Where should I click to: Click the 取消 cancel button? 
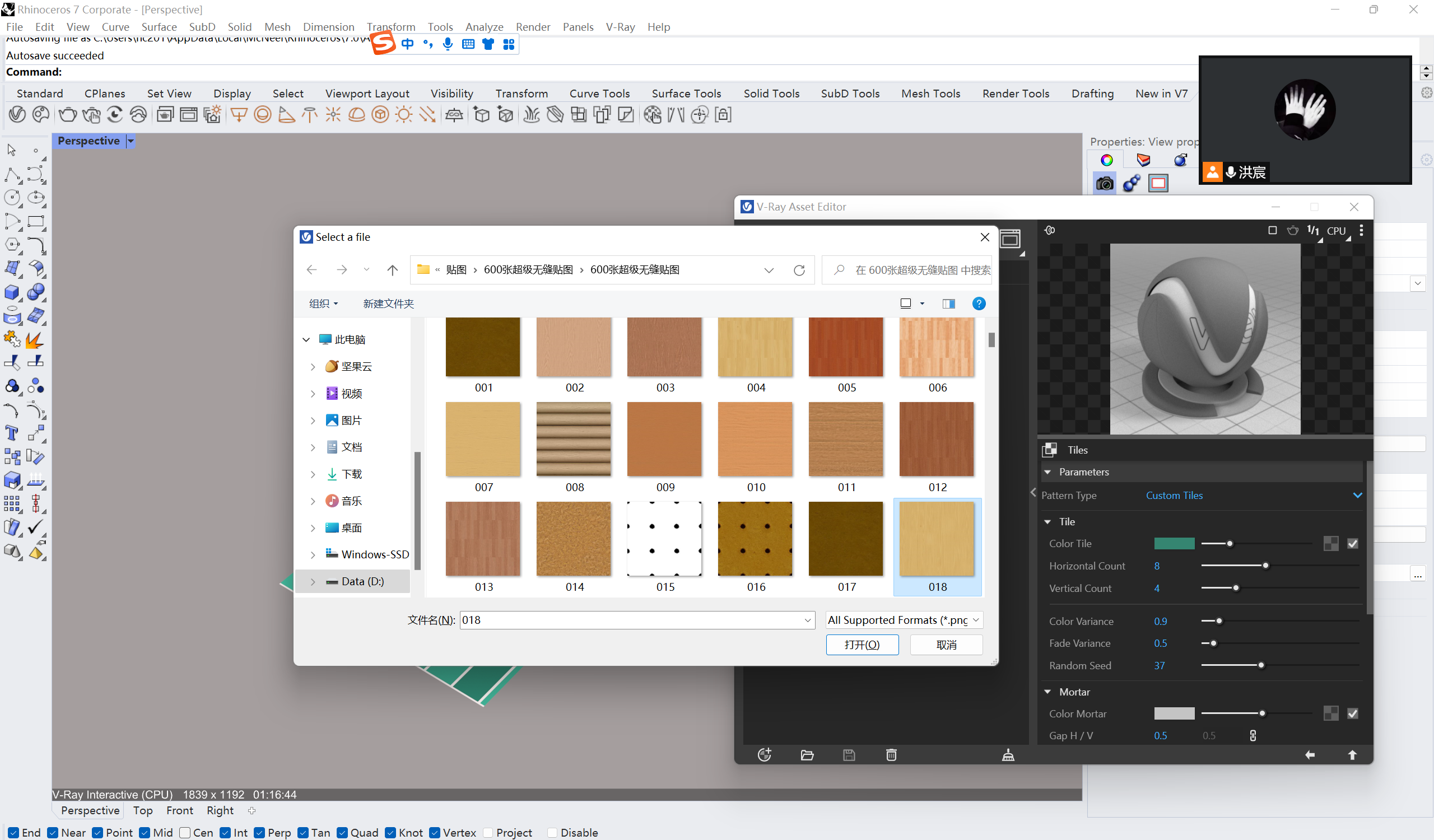pyautogui.click(x=946, y=645)
